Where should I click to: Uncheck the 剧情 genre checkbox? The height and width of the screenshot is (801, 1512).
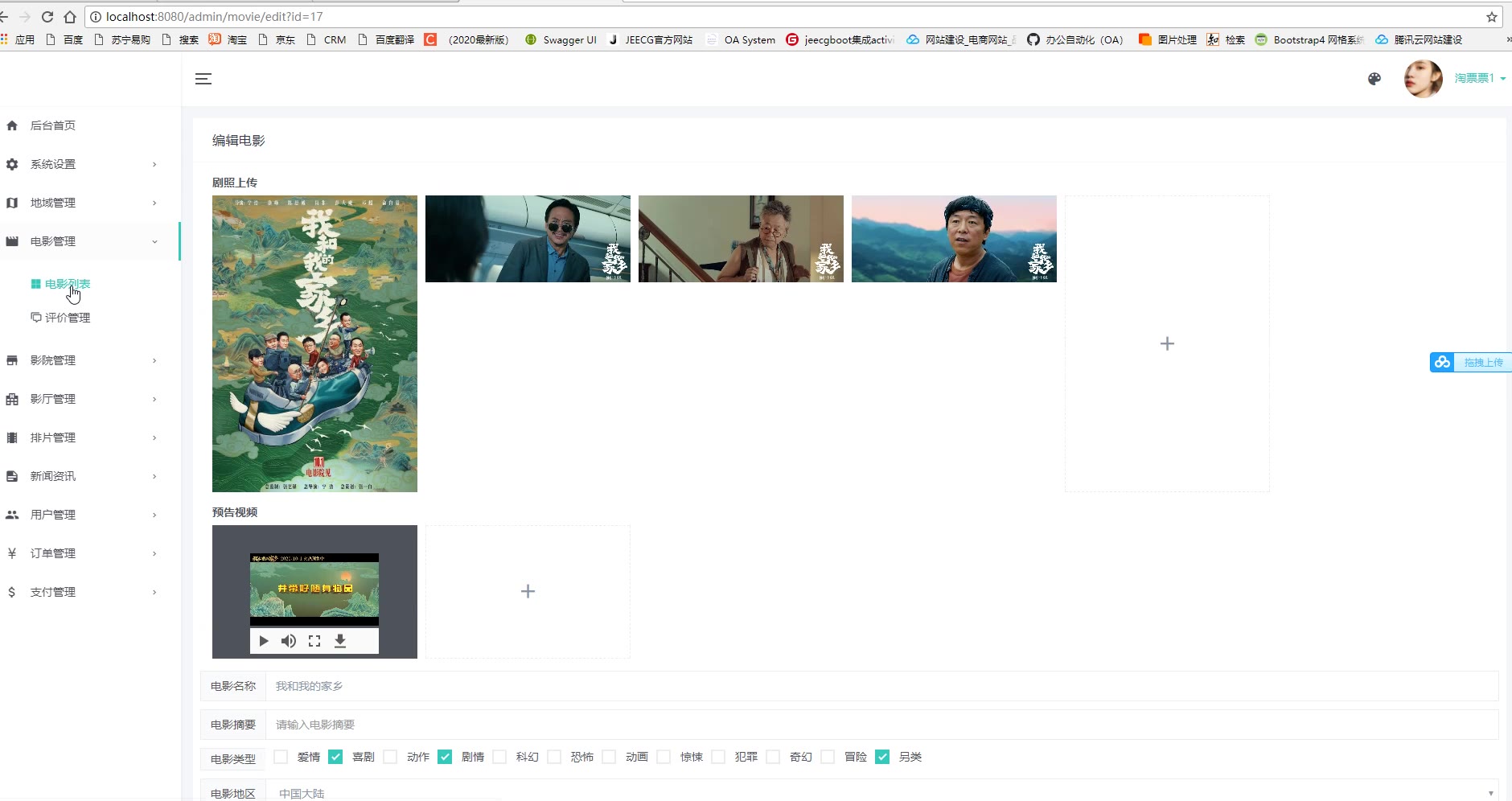(x=445, y=757)
